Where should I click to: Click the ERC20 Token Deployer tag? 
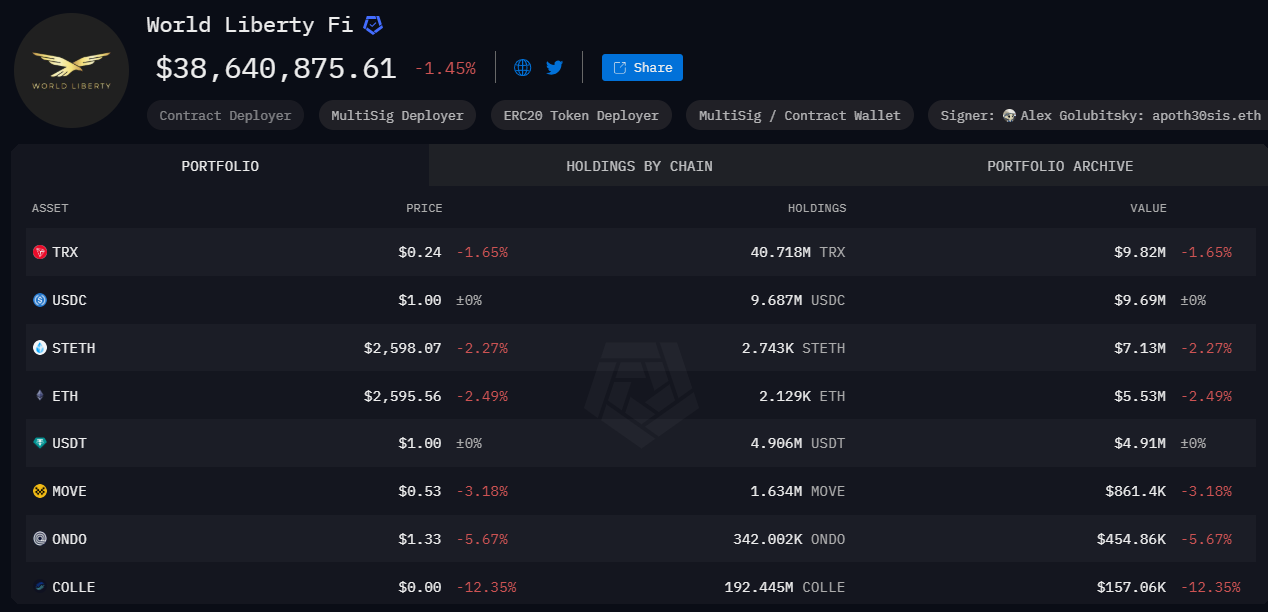(581, 115)
